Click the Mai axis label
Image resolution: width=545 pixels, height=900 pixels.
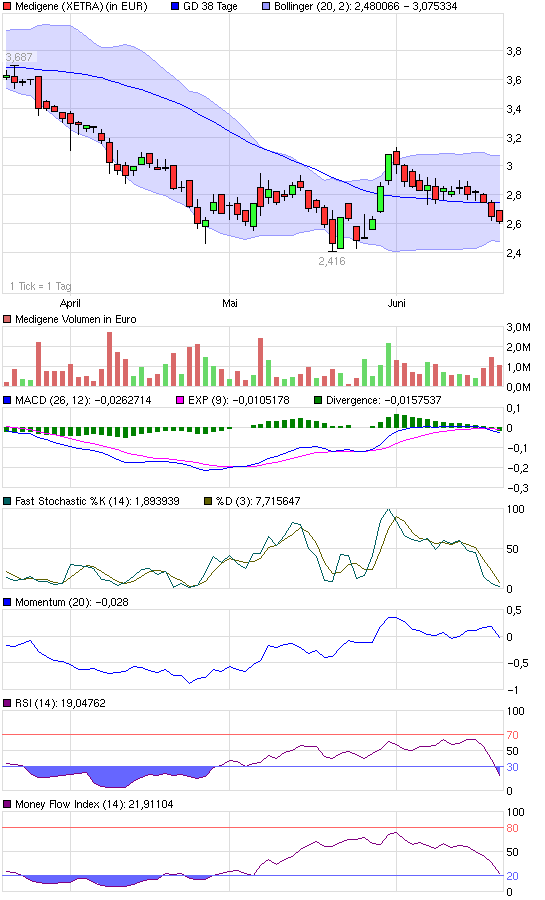229,303
